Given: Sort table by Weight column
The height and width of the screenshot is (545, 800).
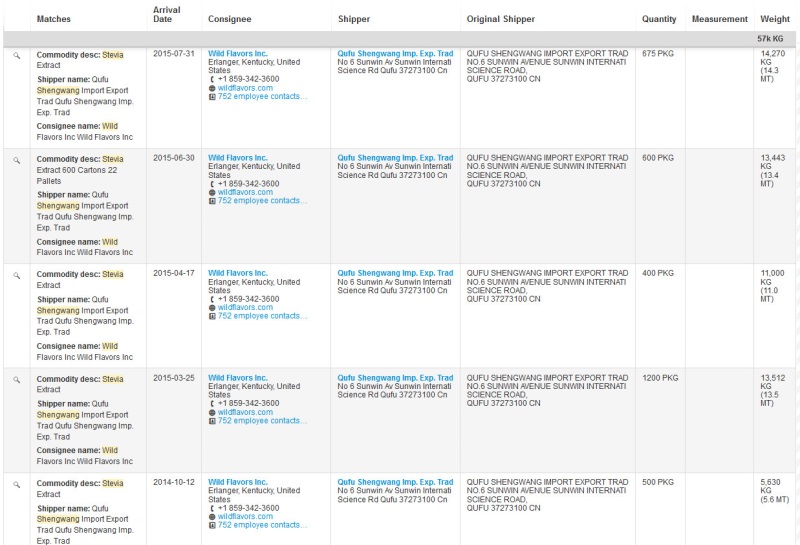Looking at the screenshot, I should coord(775,19).
